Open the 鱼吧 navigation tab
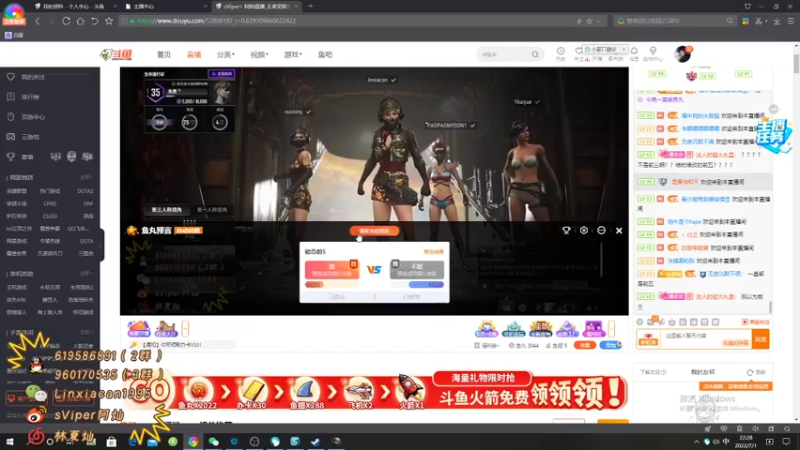The width and height of the screenshot is (800, 450). coord(325,55)
